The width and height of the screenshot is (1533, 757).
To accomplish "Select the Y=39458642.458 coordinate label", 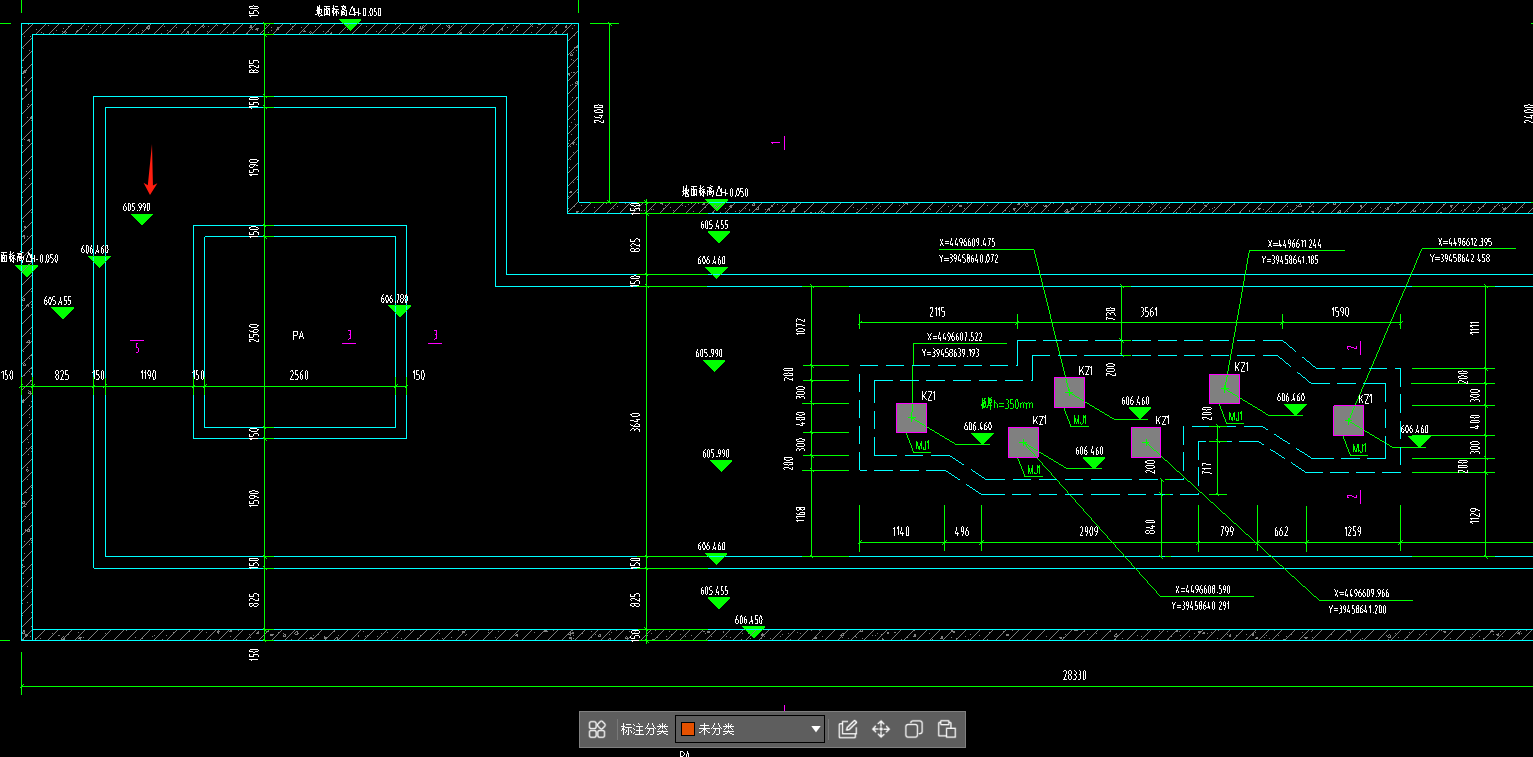I will coord(1460,258).
